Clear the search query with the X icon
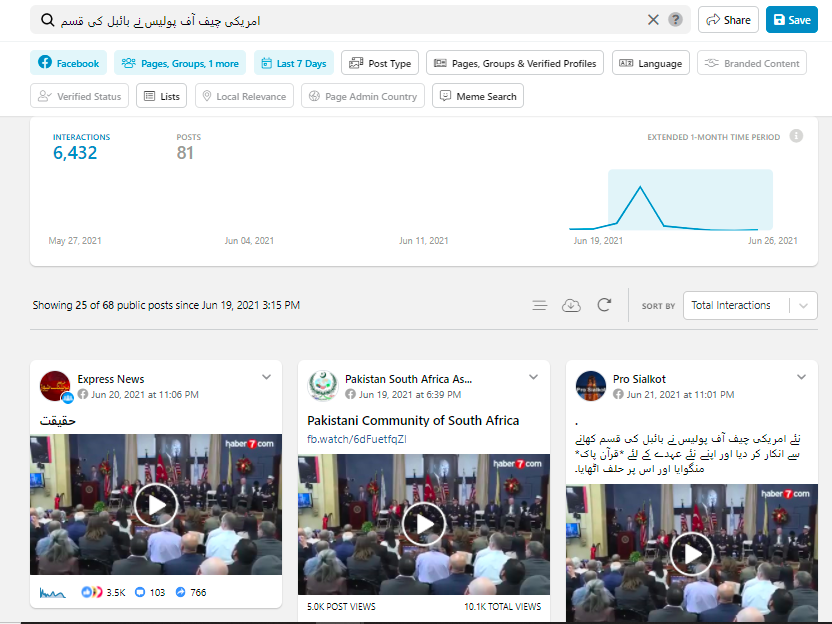Image resolution: width=832 pixels, height=624 pixels. [653, 20]
